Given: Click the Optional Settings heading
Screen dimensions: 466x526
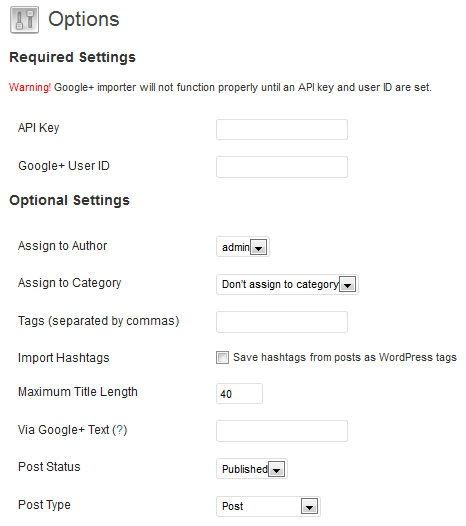Looking at the screenshot, I should (69, 201).
